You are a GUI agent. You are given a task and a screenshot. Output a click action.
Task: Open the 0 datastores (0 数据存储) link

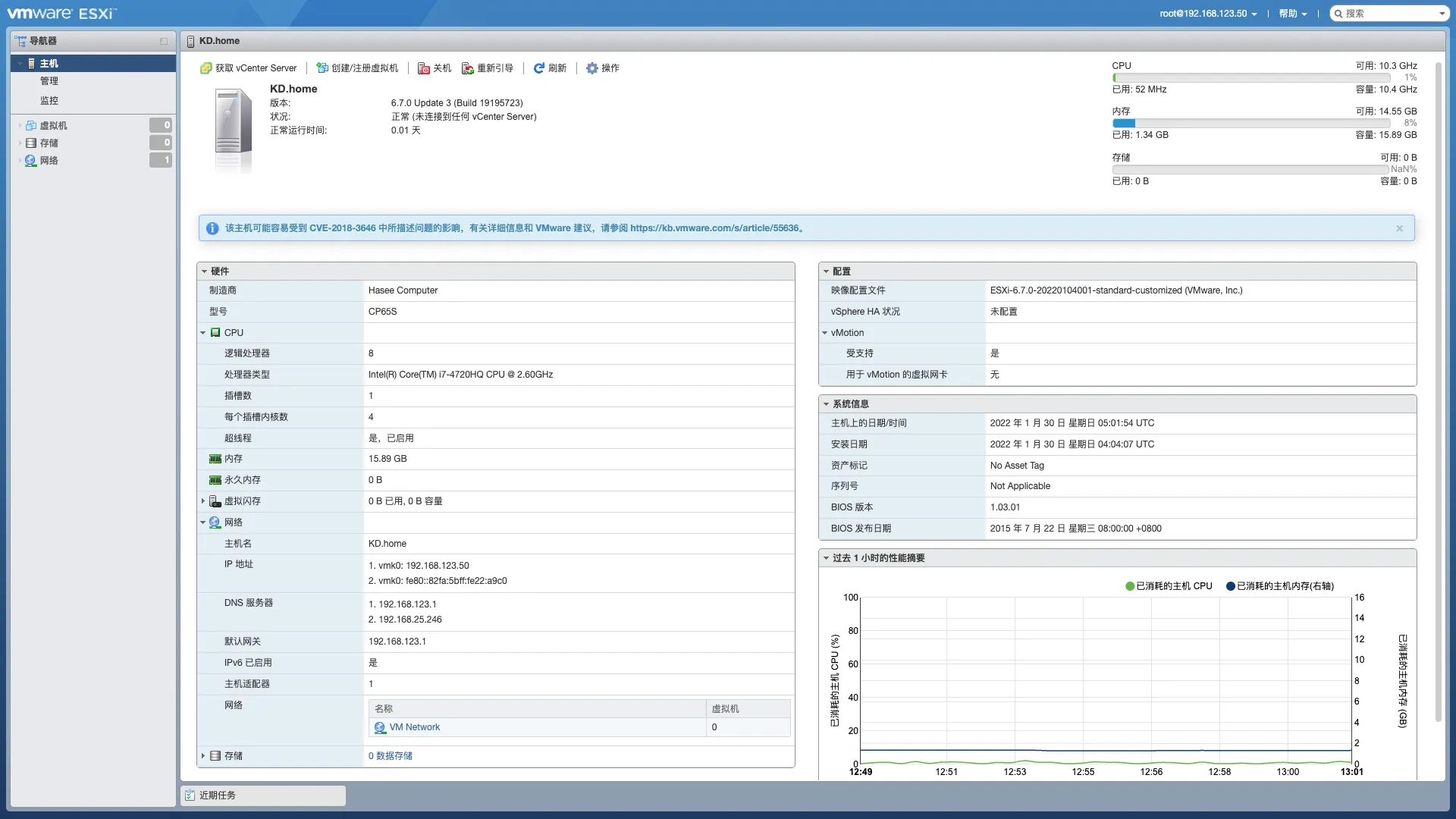click(x=391, y=756)
